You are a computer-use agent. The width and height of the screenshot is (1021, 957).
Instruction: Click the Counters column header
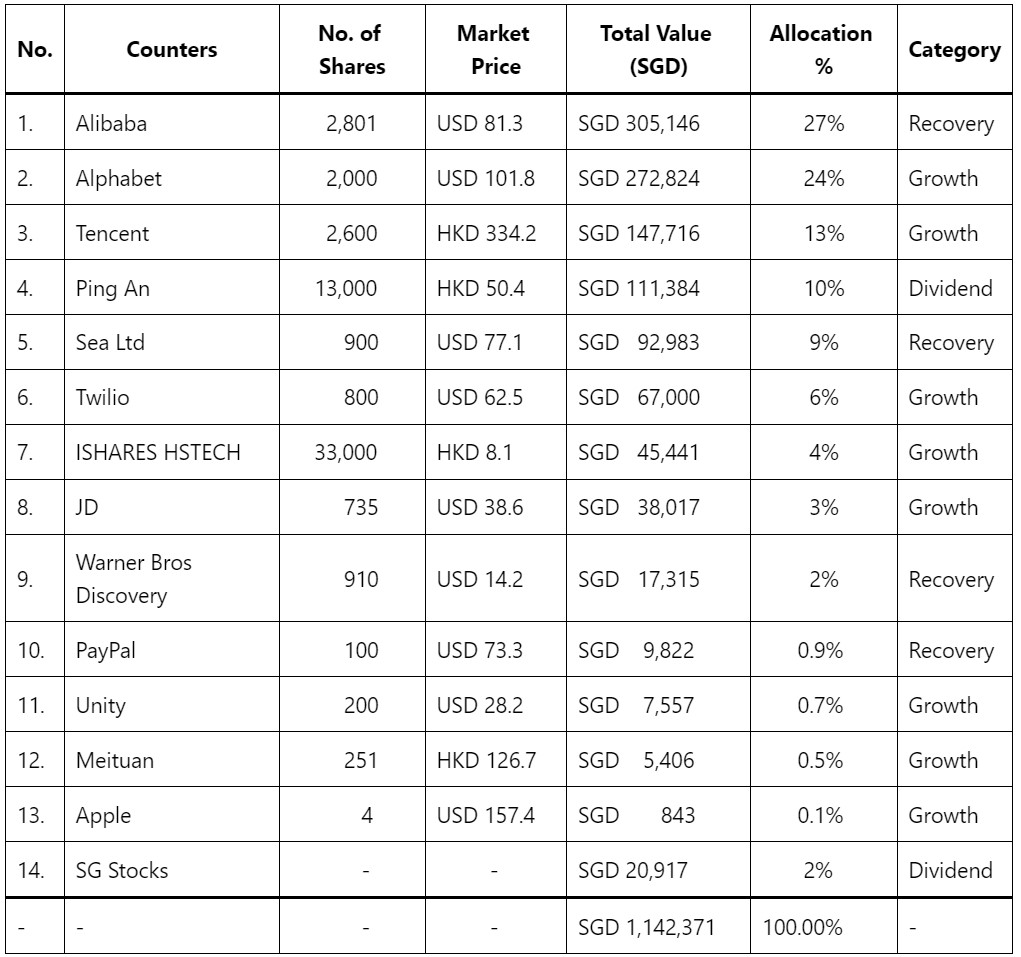[x=171, y=49]
